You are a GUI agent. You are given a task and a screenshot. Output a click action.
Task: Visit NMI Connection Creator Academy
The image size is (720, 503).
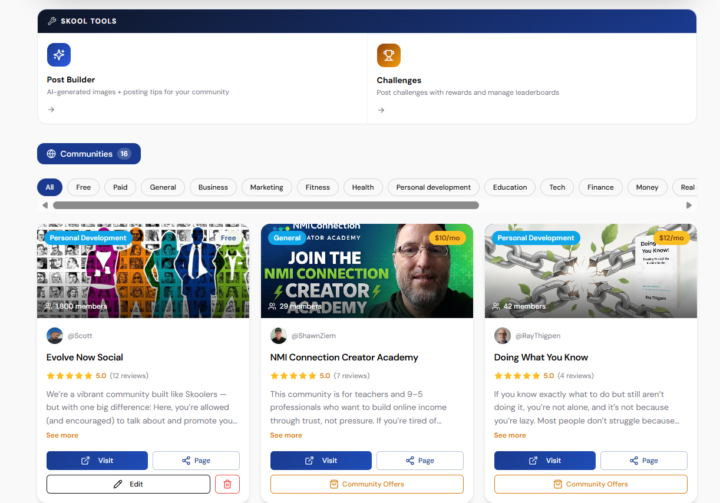coord(321,461)
